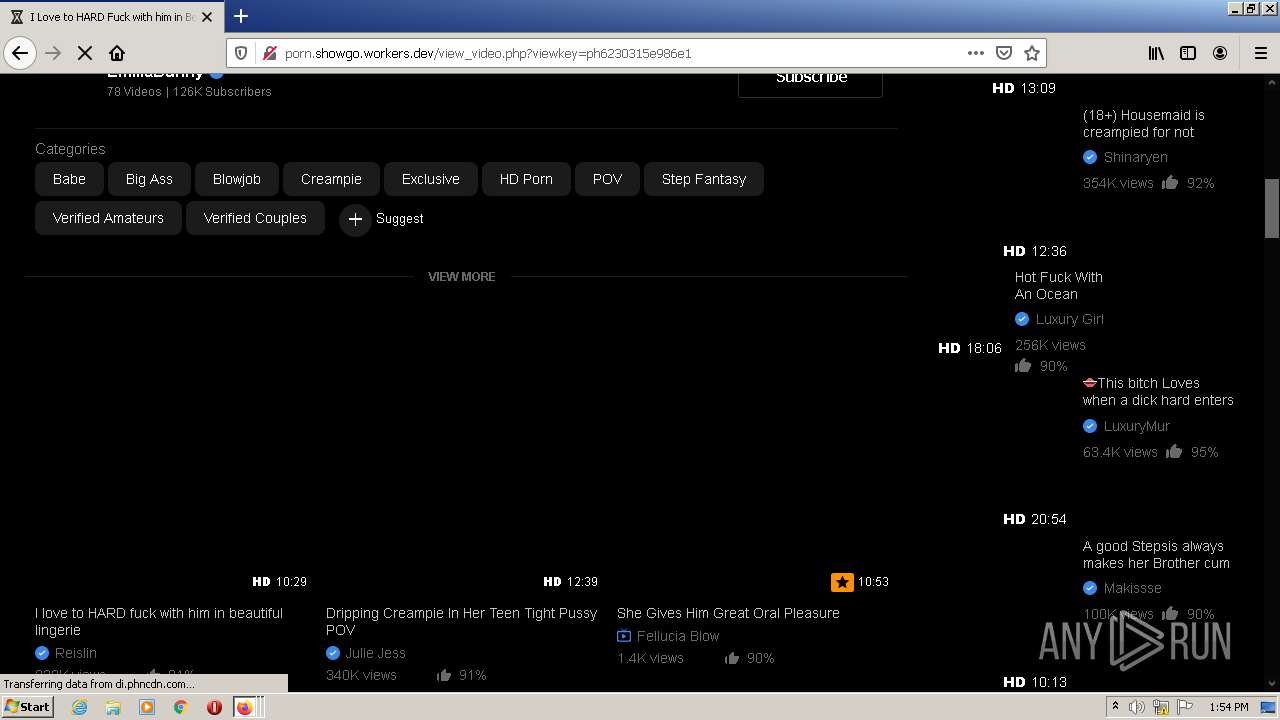Select the Exclusive category tag
Viewport: 1280px width, 720px height.
point(431,179)
